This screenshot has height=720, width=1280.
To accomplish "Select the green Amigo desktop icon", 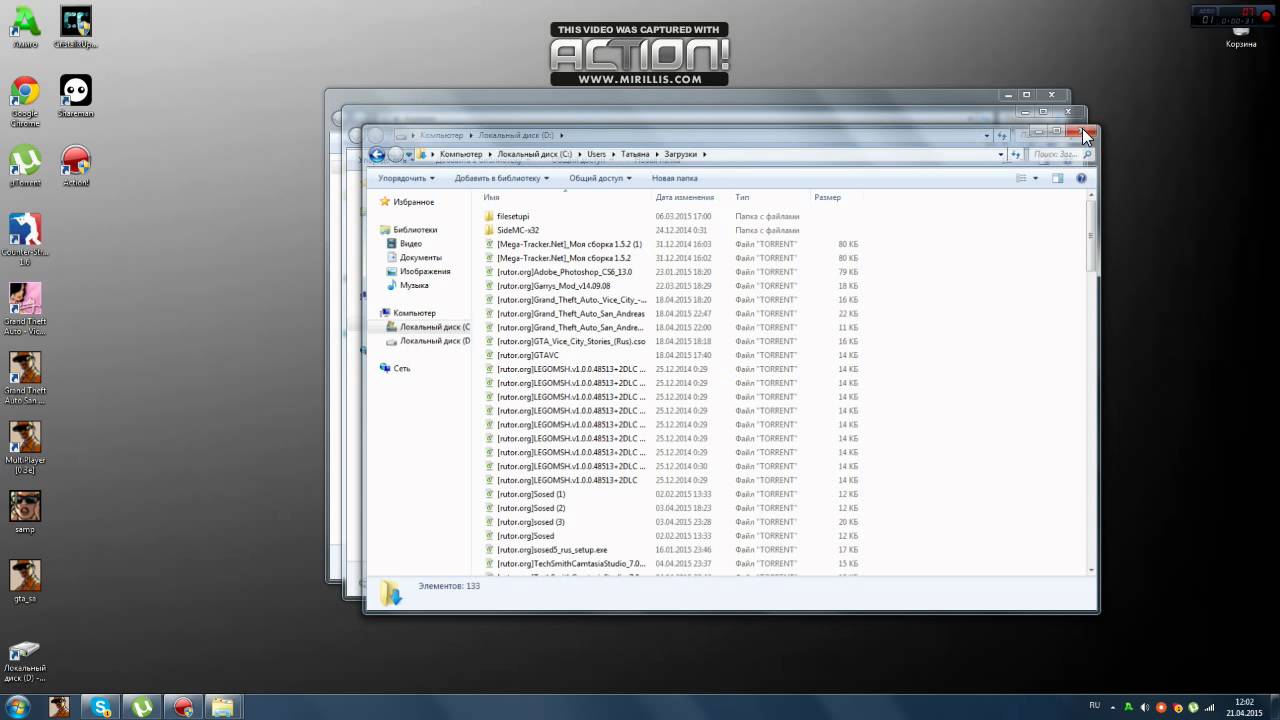I will point(25,28).
